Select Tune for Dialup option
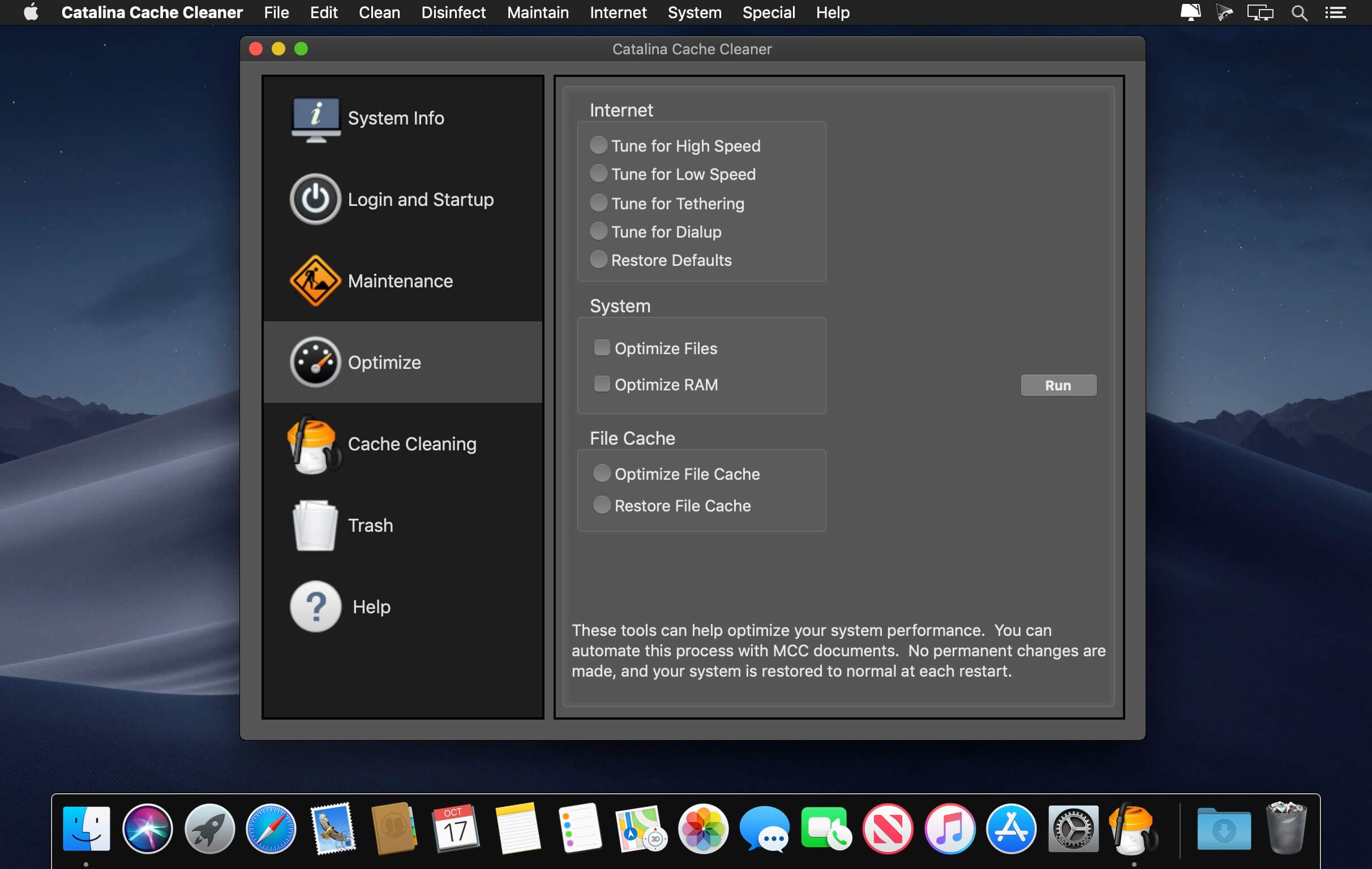Viewport: 1372px width, 869px height. pos(656,232)
